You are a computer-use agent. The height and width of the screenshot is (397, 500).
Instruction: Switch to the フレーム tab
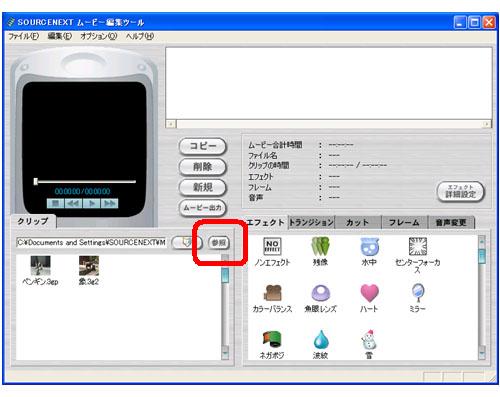404,222
